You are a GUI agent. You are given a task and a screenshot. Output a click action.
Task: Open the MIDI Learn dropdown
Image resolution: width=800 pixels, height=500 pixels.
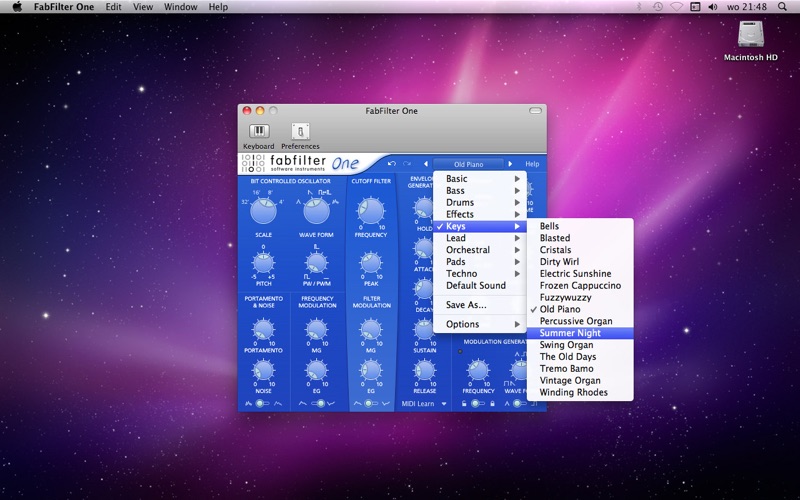(x=423, y=404)
